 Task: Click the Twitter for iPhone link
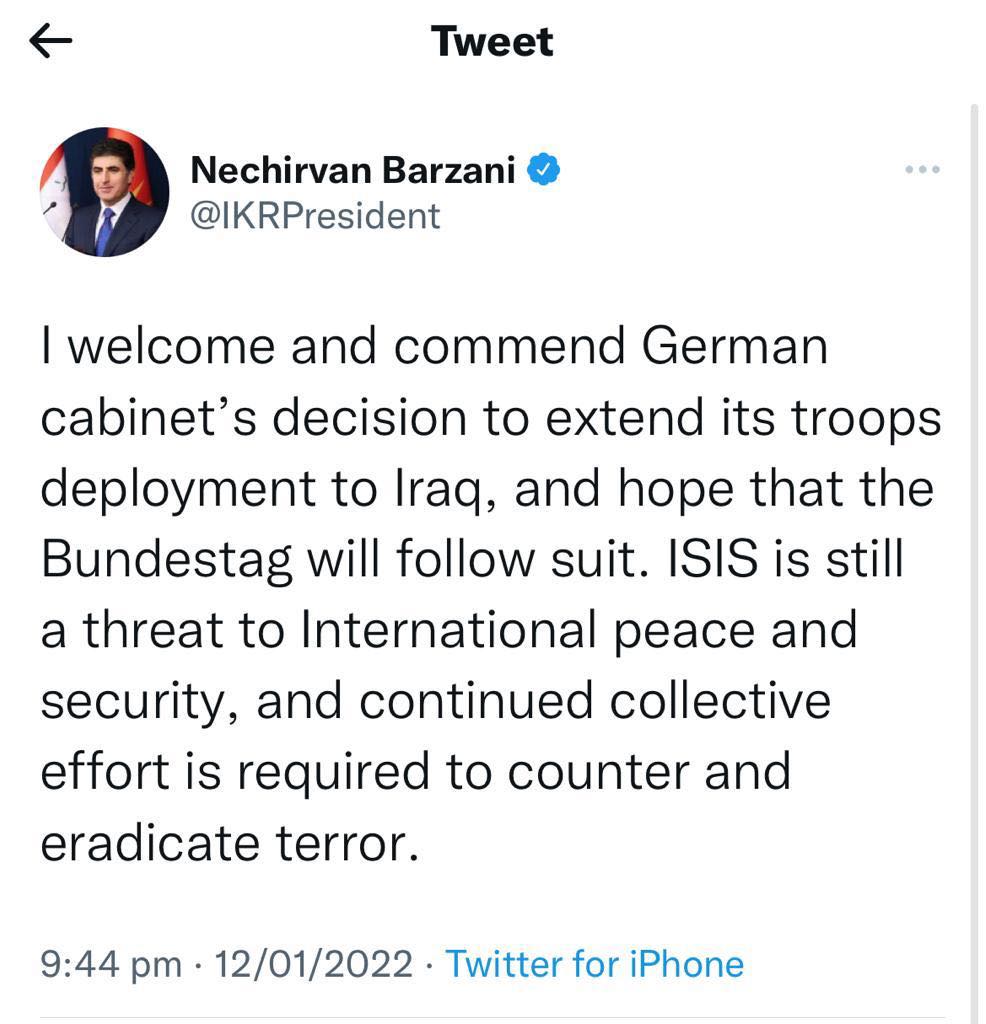point(595,964)
